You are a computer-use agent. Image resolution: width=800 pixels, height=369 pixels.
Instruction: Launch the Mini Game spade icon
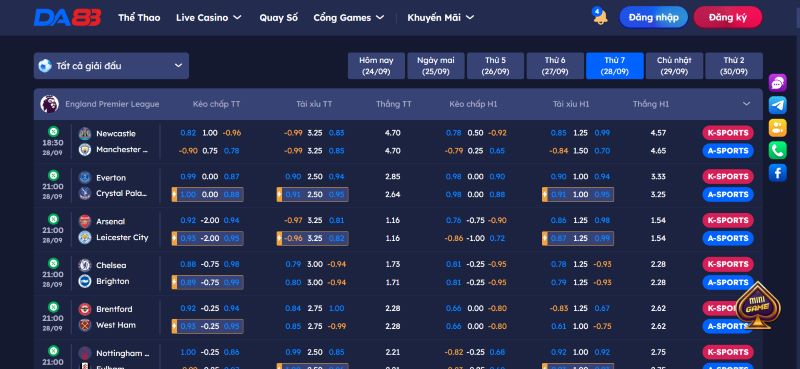click(x=758, y=305)
